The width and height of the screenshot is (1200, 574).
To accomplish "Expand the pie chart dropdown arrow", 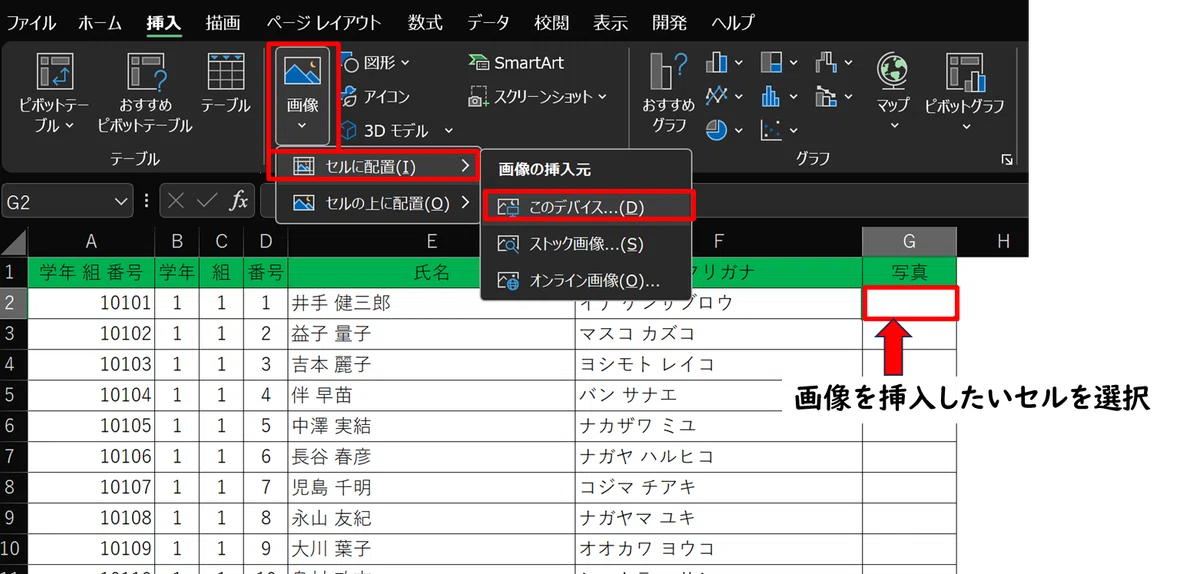I will point(738,131).
